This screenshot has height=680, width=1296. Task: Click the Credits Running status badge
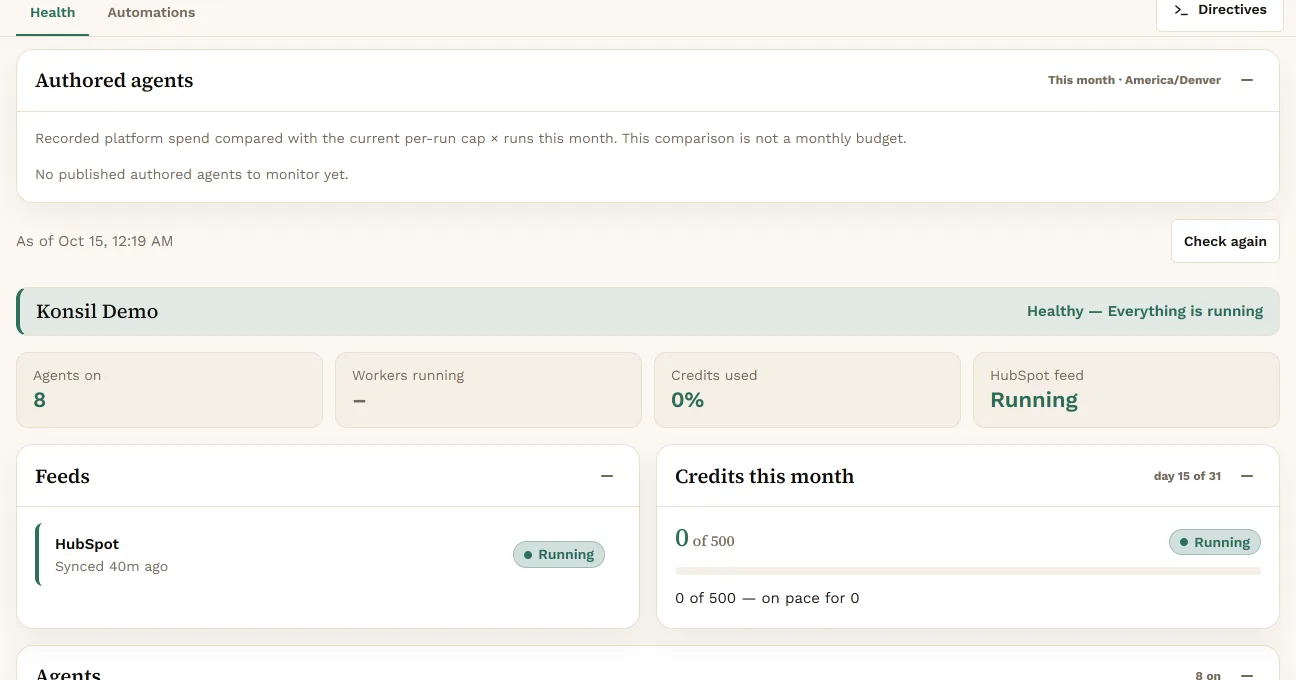pos(1215,542)
